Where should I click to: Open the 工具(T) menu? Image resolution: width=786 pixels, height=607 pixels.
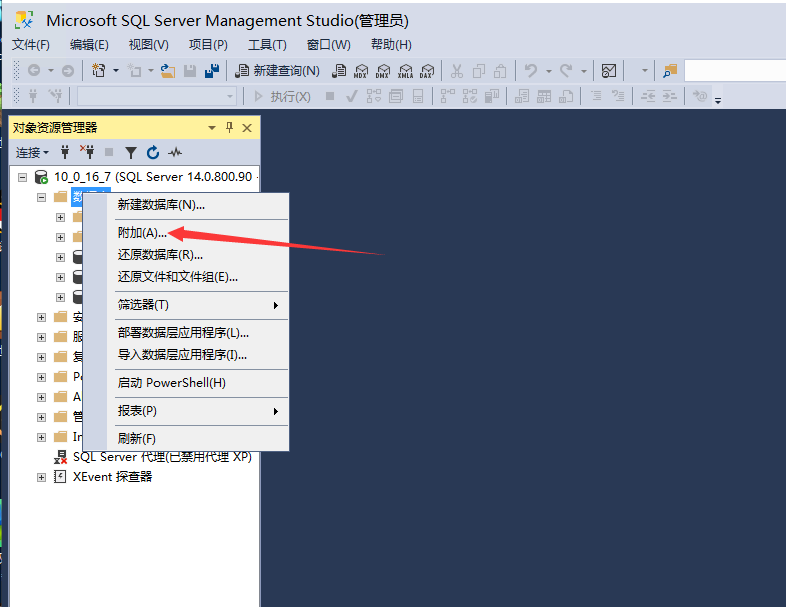point(267,45)
